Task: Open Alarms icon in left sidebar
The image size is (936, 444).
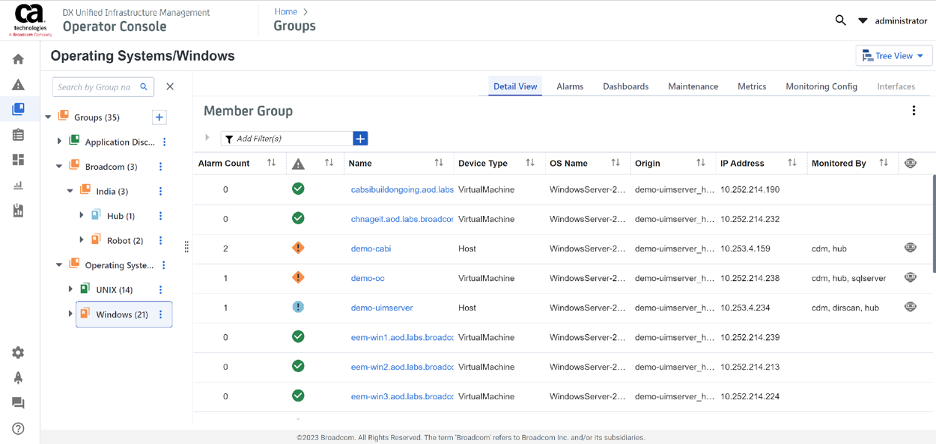Action: pos(18,85)
